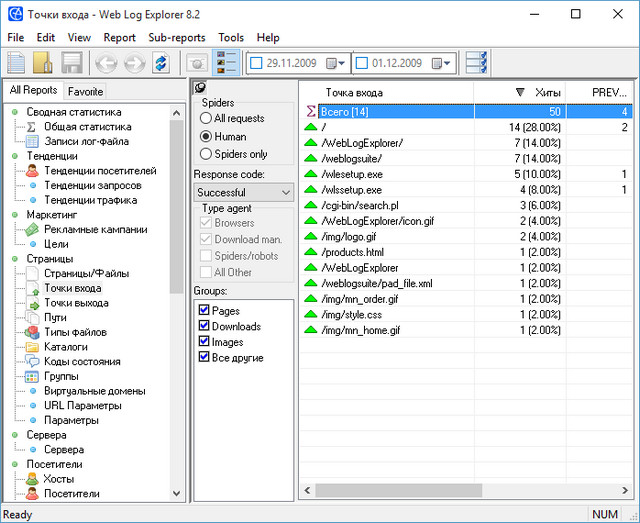Select the Точки выхода tree item
The image size is (640, 523).
pyautogui.click(x=76, y=302)
